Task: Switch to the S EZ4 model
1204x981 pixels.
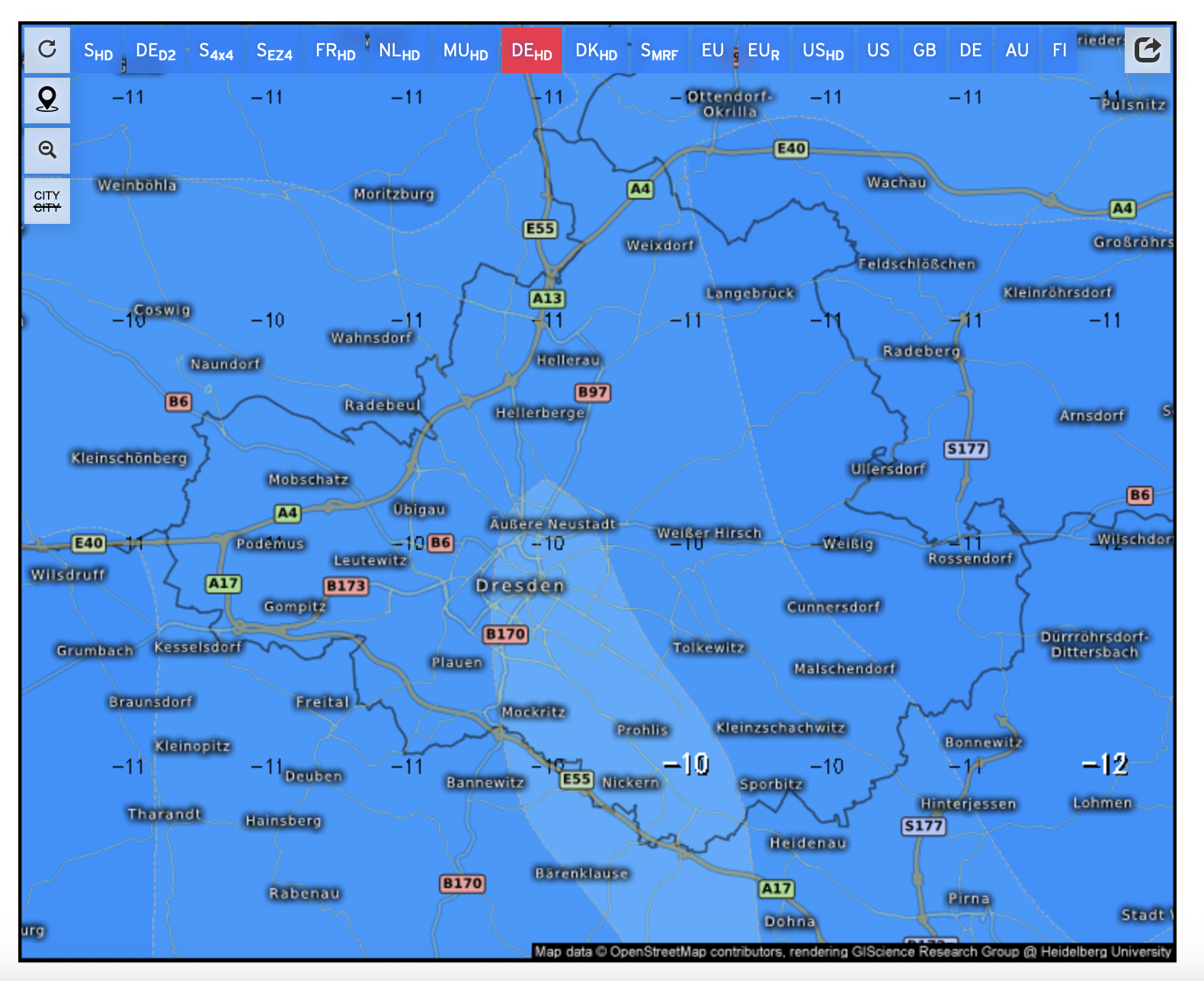Action: pyautogui.click(x=274, y=51)
